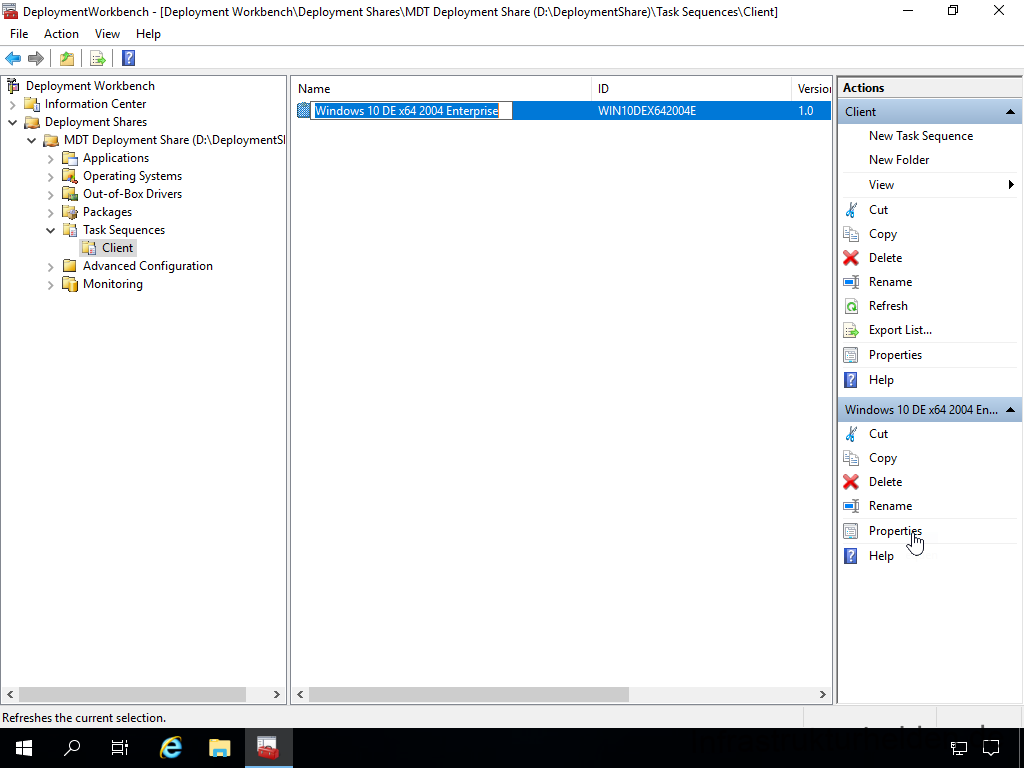This screenshot has width=1024, height=768.
Task: Click the task sequence name edit field
Action: coord(411,110)
